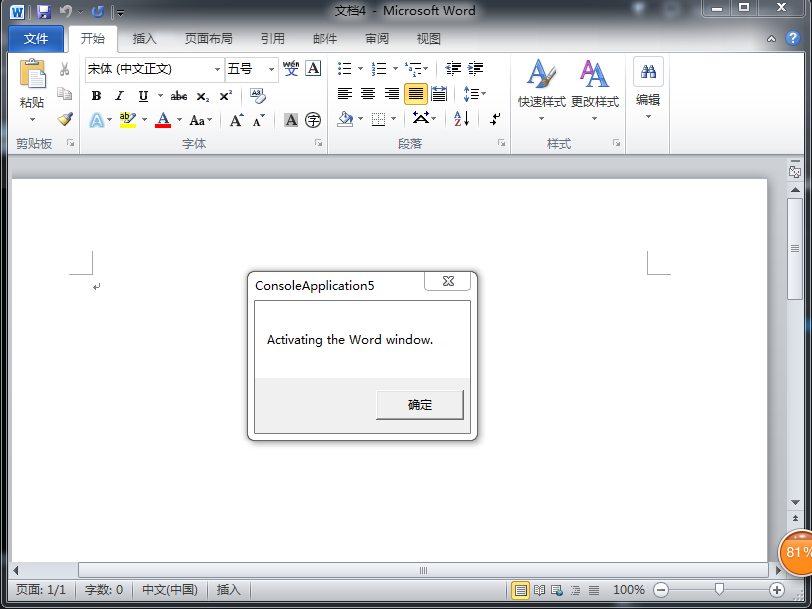Click the Increase Indent icon
Viewport: 812px width, 609px height.
475,68
